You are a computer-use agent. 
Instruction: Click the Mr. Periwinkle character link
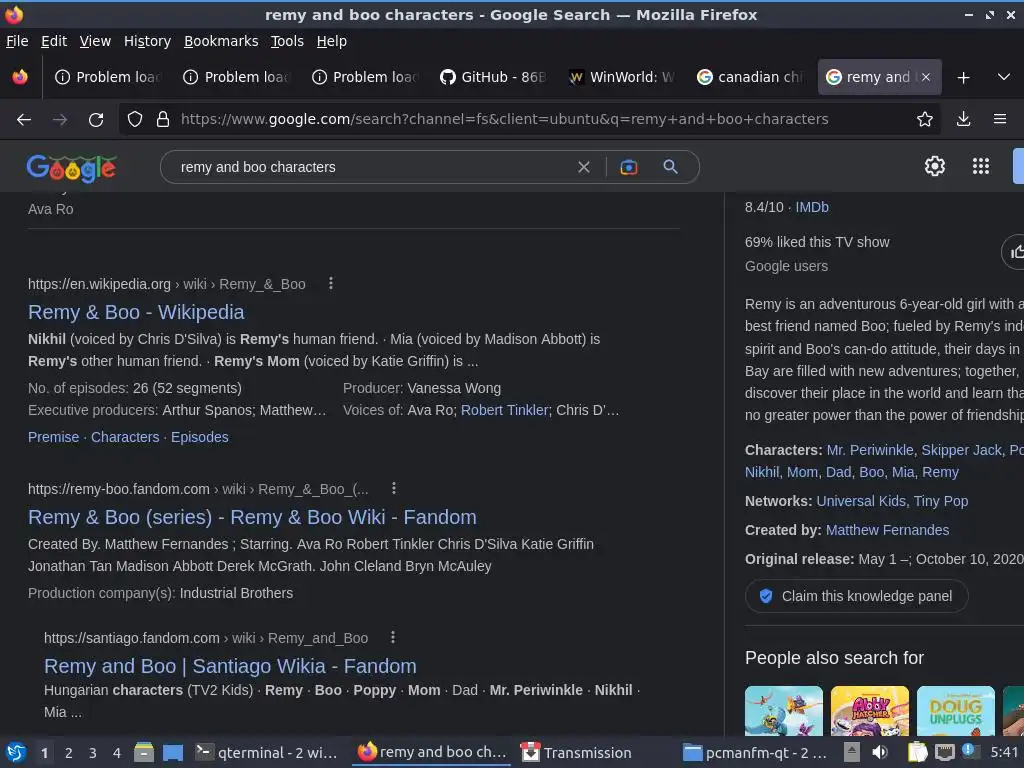(x=870, y=450)
